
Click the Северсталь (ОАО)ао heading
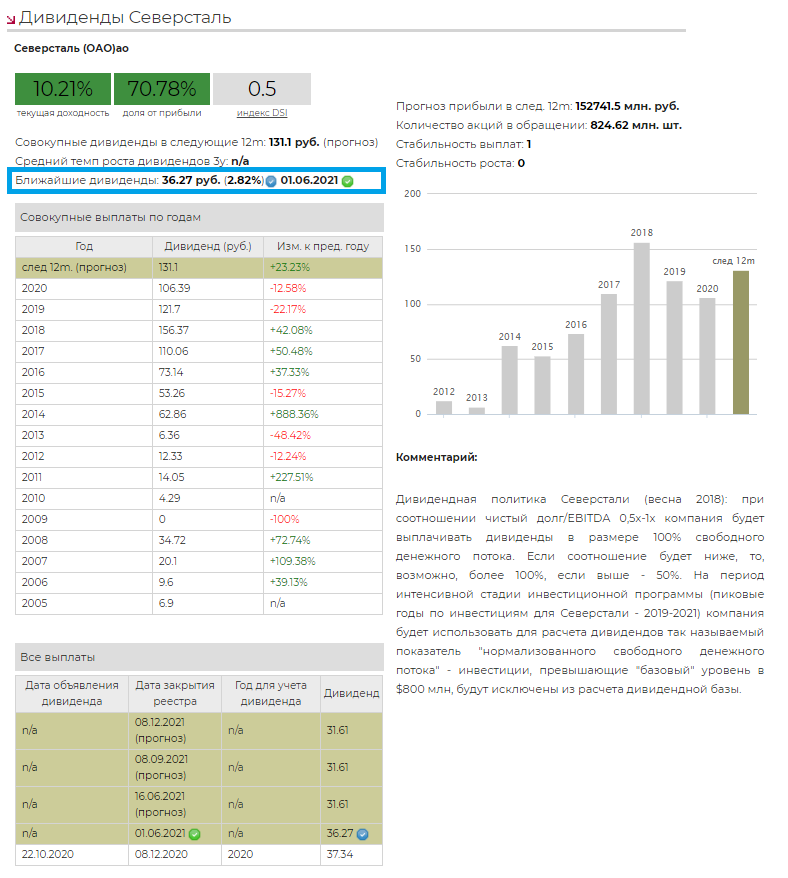point(71,49)
